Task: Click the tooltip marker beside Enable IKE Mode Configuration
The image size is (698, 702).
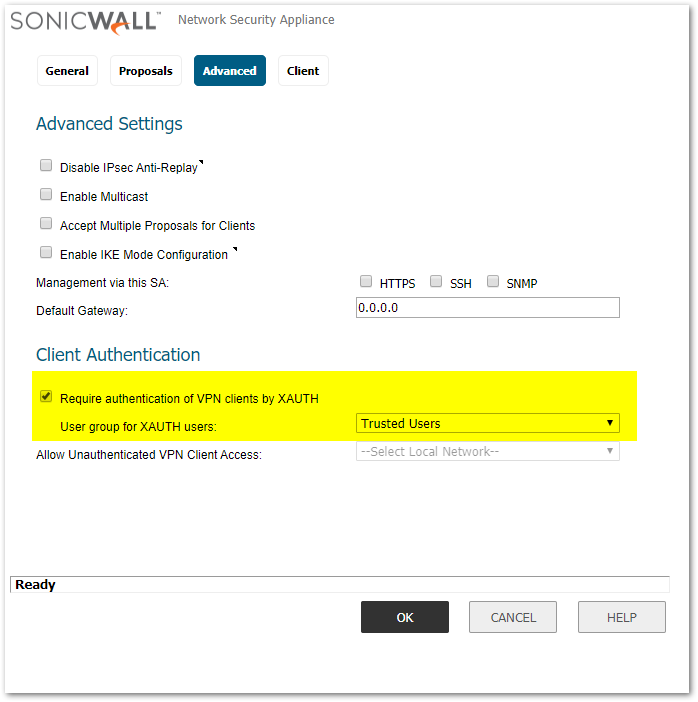Action: (x=235, y=249)
